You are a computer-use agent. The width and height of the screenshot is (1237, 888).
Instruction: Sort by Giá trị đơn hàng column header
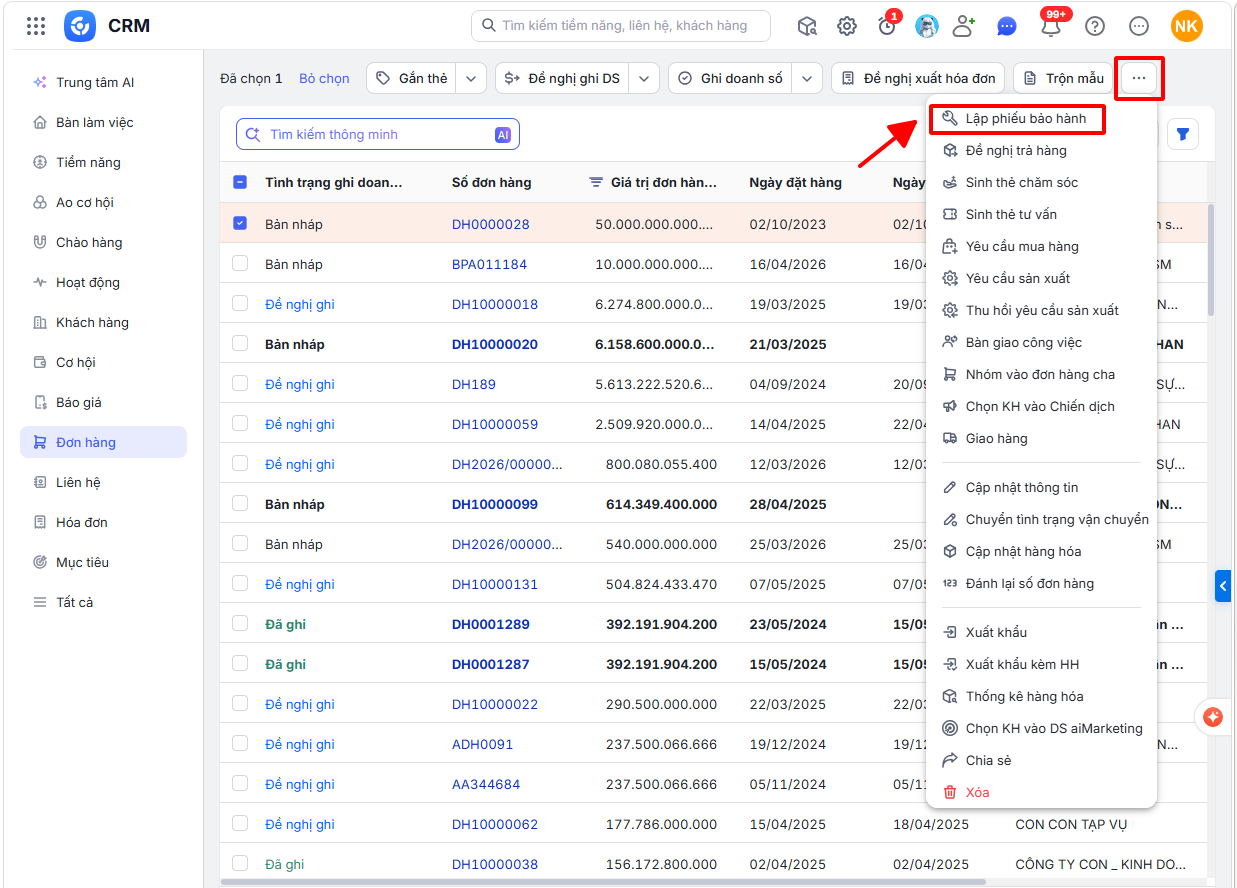664,183
